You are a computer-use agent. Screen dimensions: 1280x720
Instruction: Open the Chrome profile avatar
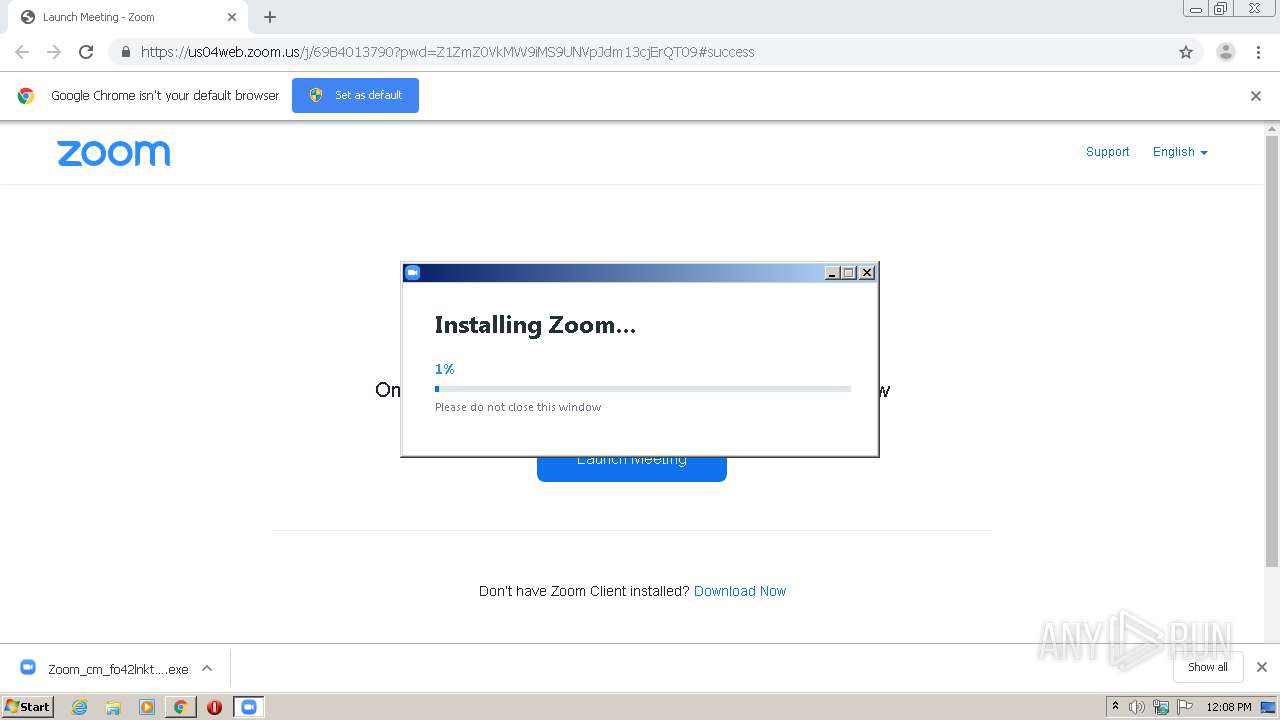coord(1226,52)
